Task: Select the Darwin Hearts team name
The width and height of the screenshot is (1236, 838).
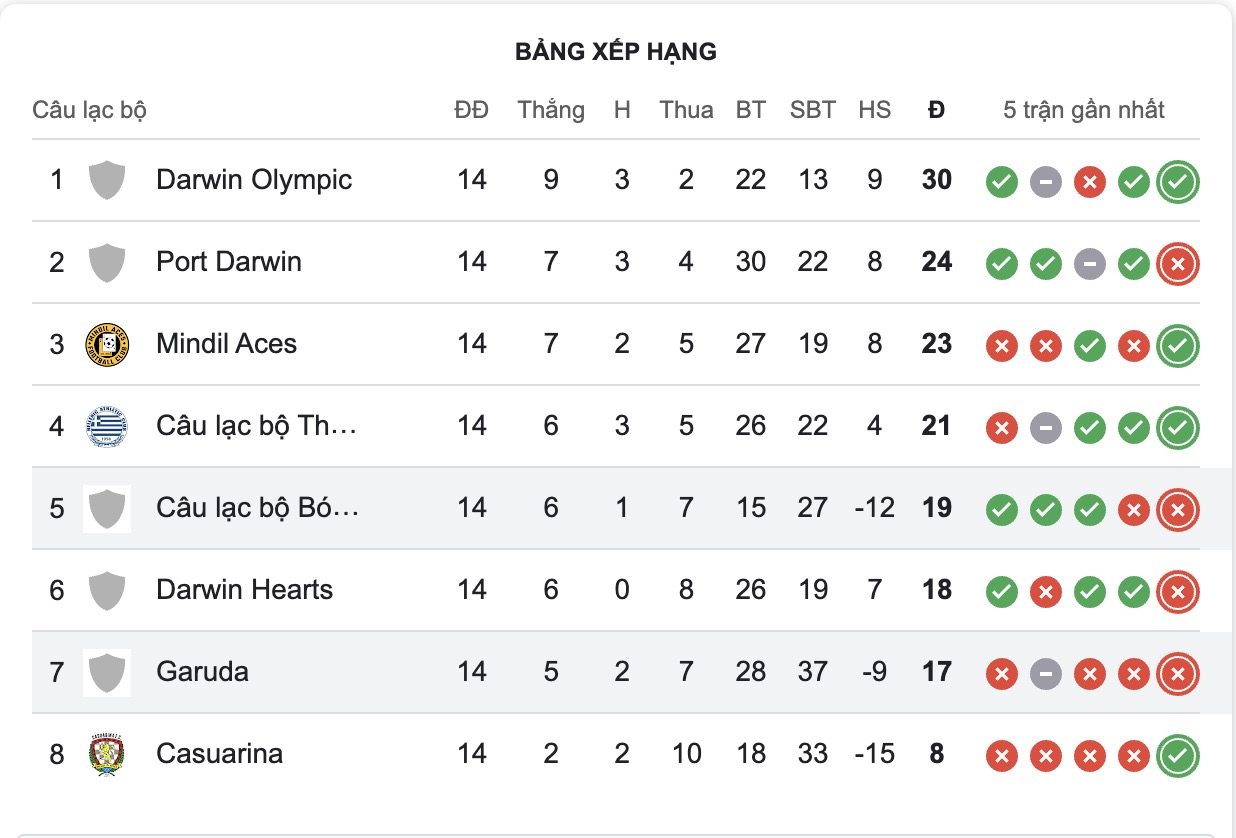Action: (244, 590)
